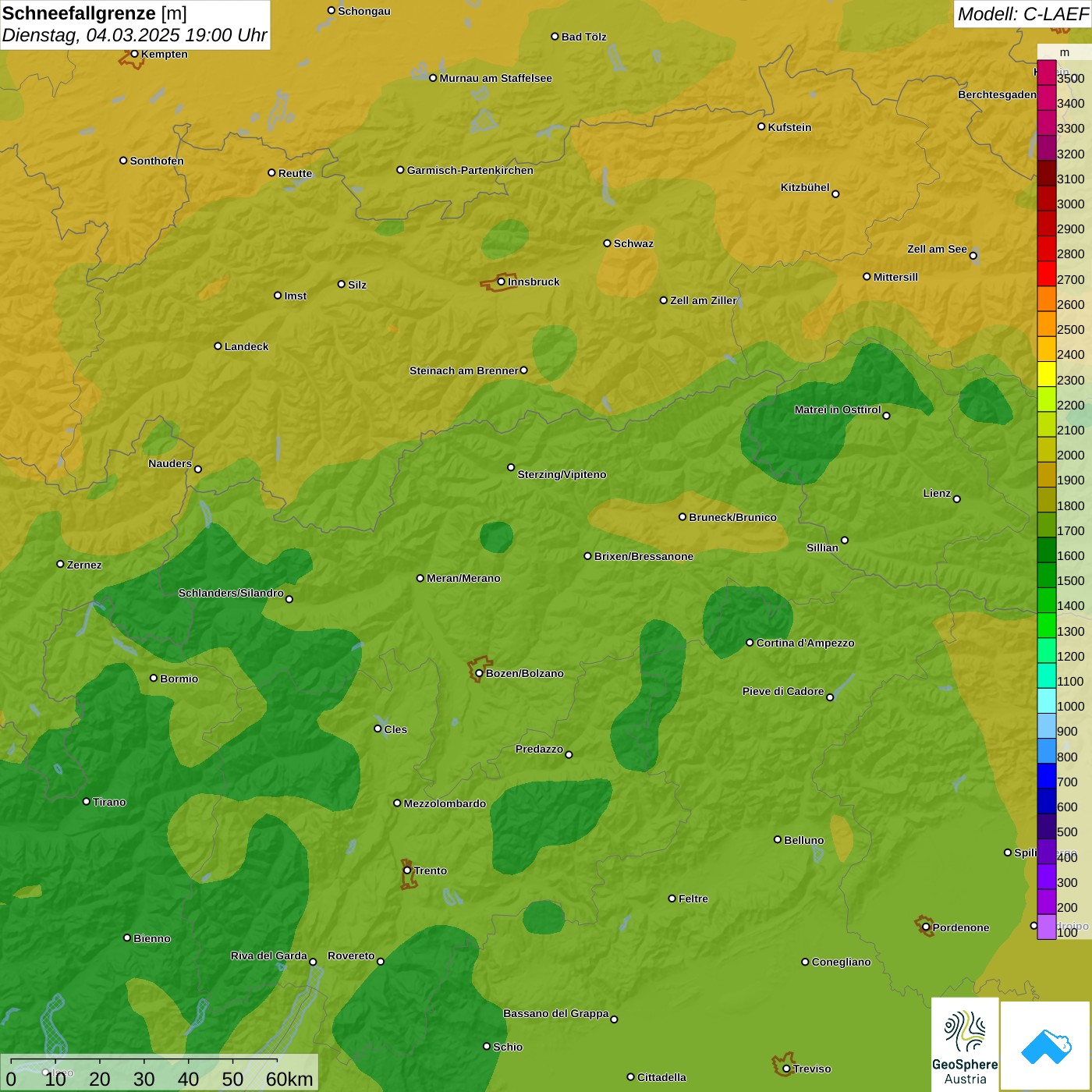Click the Sillian location dot
Screen dimensions: 1092x1092
tap(845, 540)
